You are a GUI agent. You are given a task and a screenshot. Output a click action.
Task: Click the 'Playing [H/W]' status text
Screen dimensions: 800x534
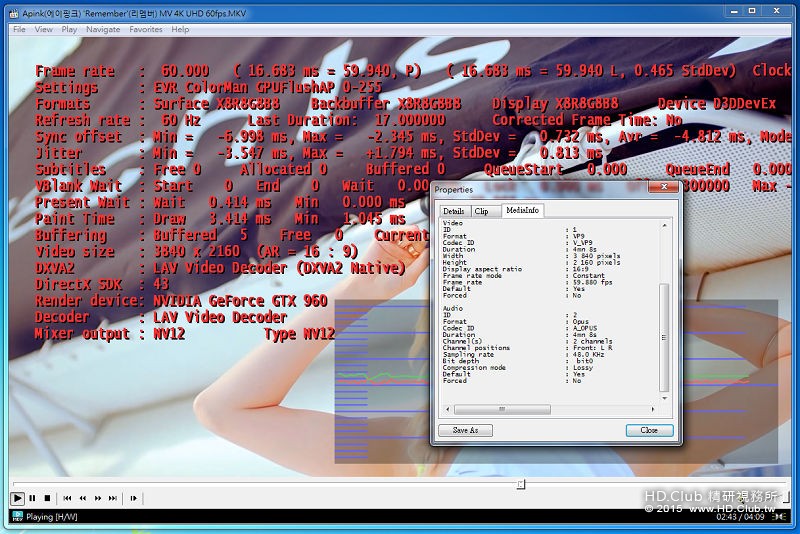[x=52, y=517]
